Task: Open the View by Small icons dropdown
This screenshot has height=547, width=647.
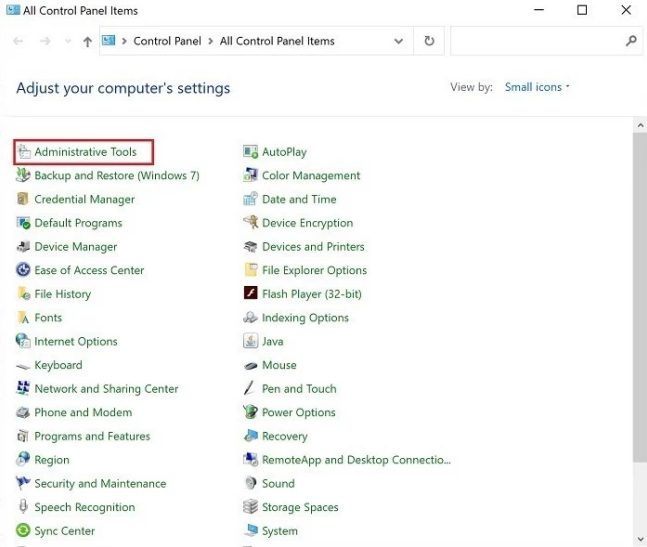Action: coord(537,87)
